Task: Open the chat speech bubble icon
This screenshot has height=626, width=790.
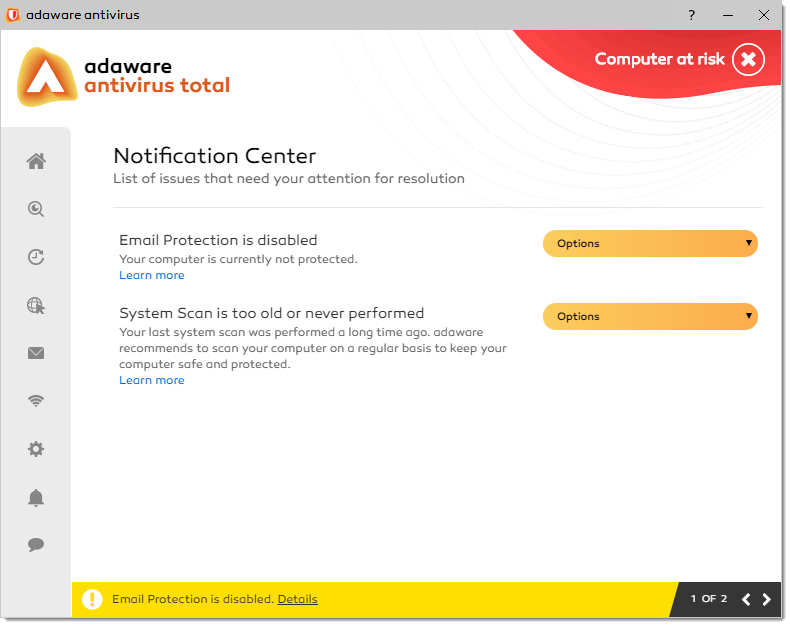Action: [36, 545]
